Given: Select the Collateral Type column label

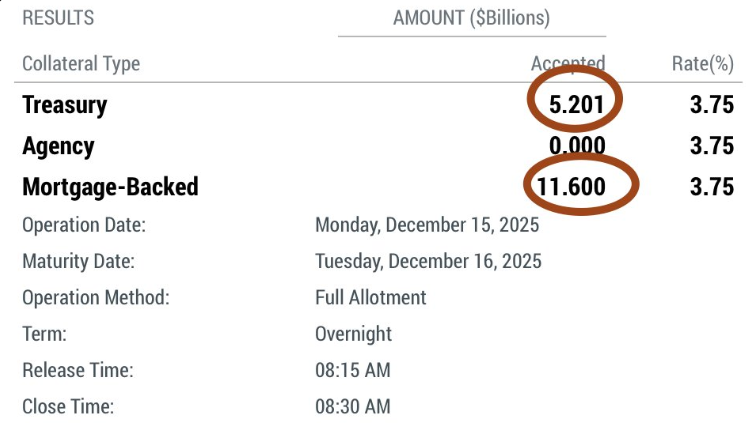Looking at the screenshot, I should pos(81,64).
